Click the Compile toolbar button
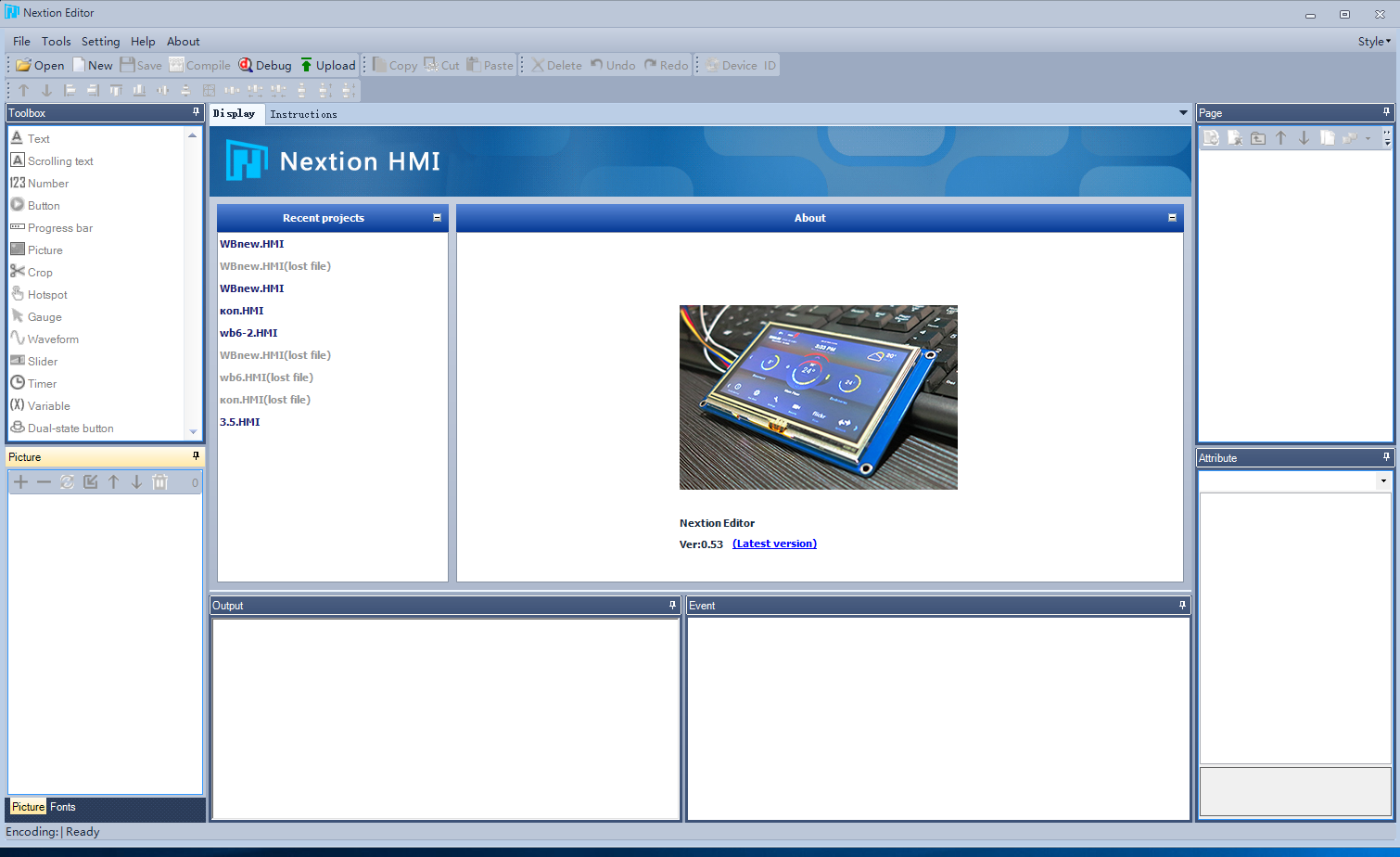1400x857 pixels. pos(199,65)
